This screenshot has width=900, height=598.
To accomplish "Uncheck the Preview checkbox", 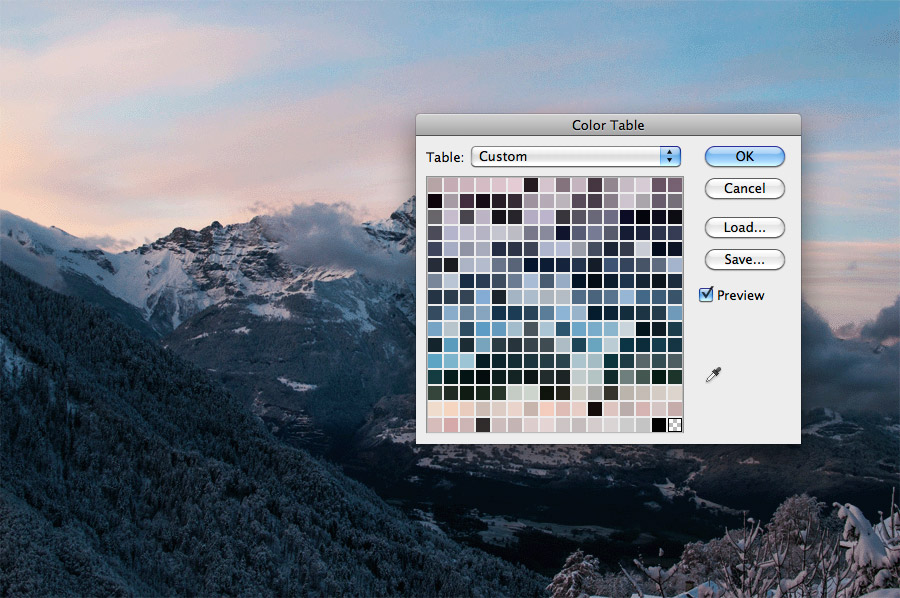I will coord(707,294).
